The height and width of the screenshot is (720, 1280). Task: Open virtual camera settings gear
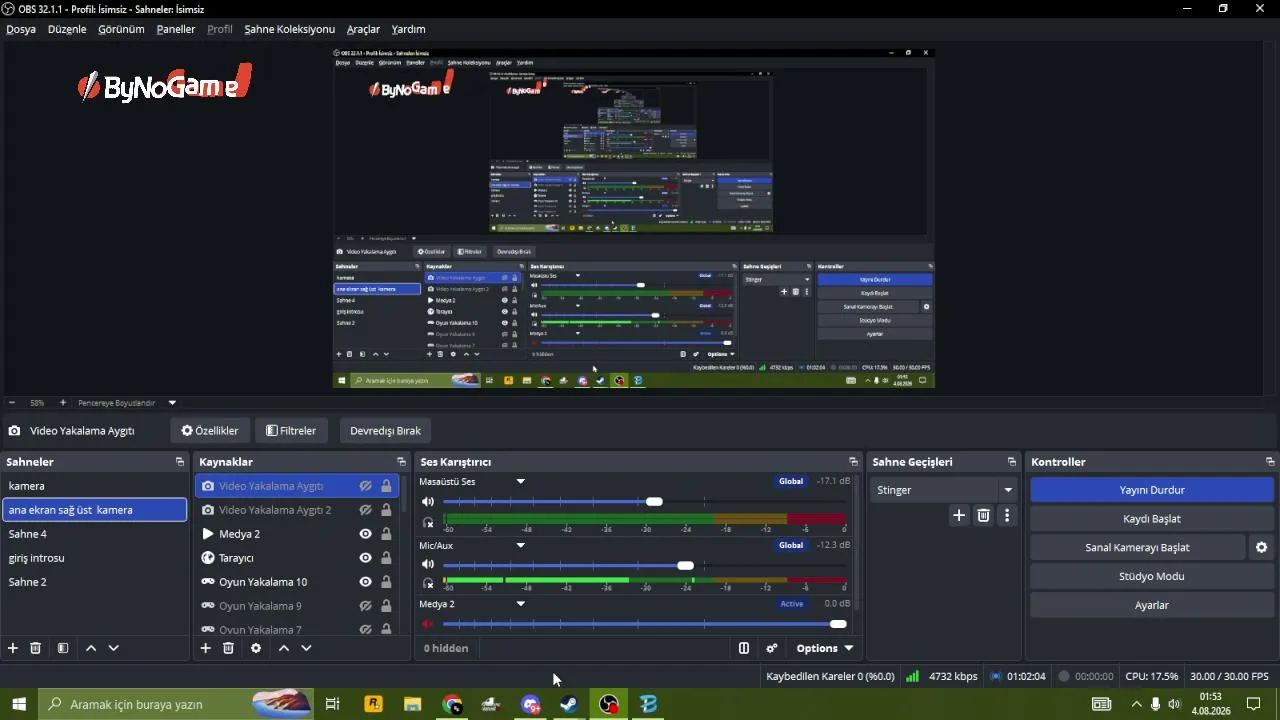coord(1262,547)
